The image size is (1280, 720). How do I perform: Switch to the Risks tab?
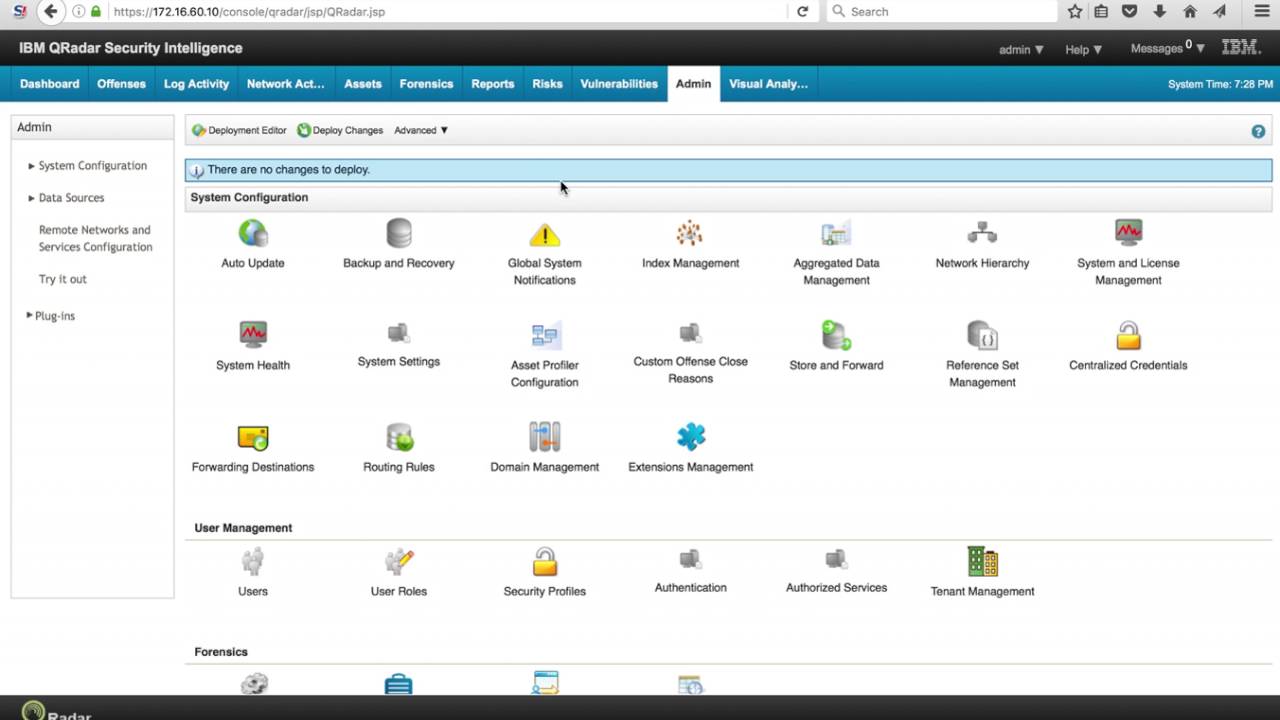[547, 84]
